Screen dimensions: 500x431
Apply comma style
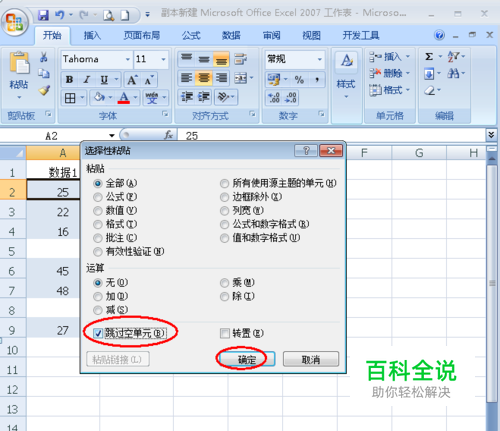[x=317, y=79]
